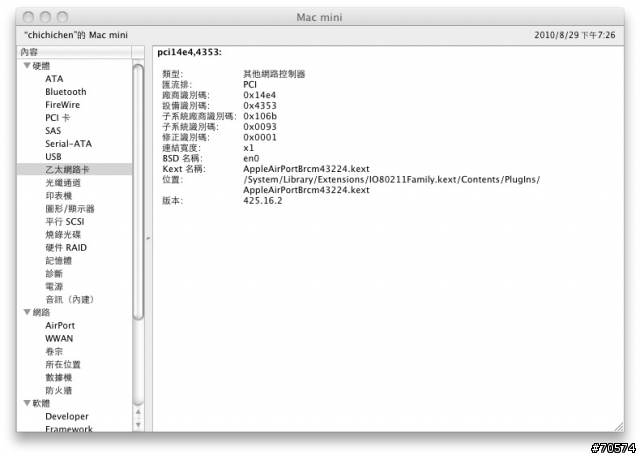Select 音訊（內建） in the sidebar
640x456 pixels.
point(70,300)
